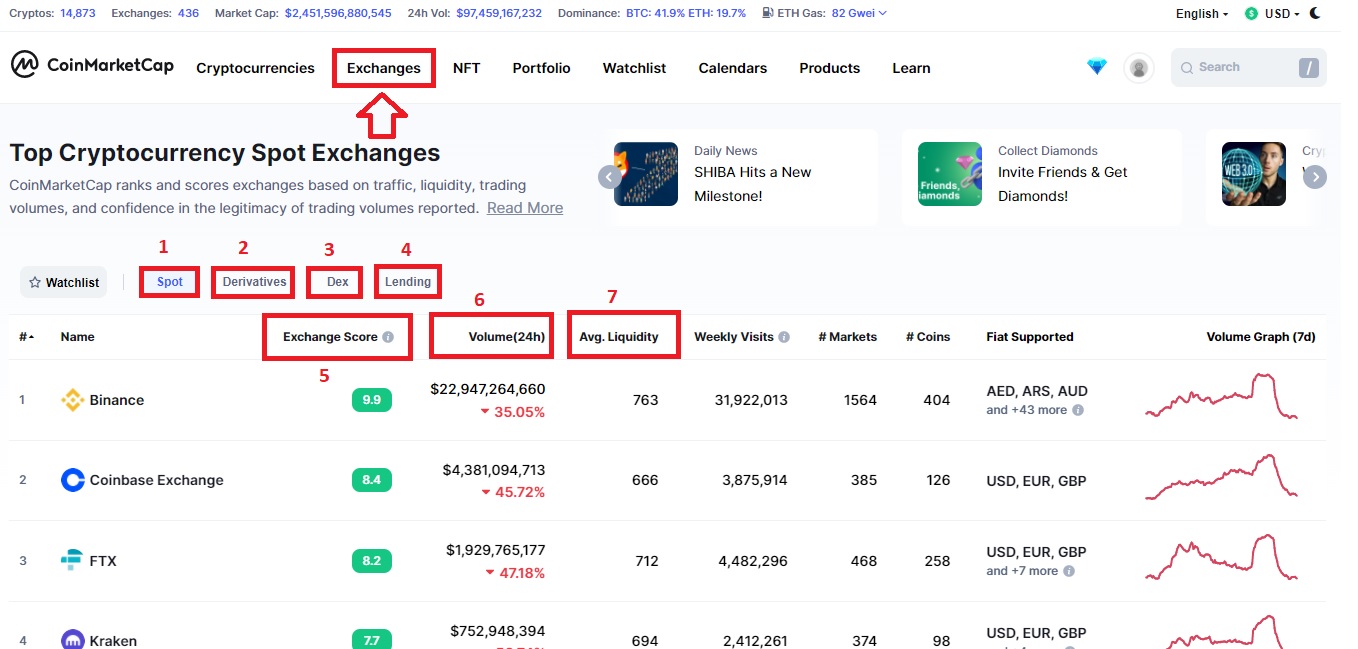Image resolution: width=1358 pixels, height=649 pixels.
Task: Open SHIBA Hits a New Milestone card
Action: [x=741, y=177]
